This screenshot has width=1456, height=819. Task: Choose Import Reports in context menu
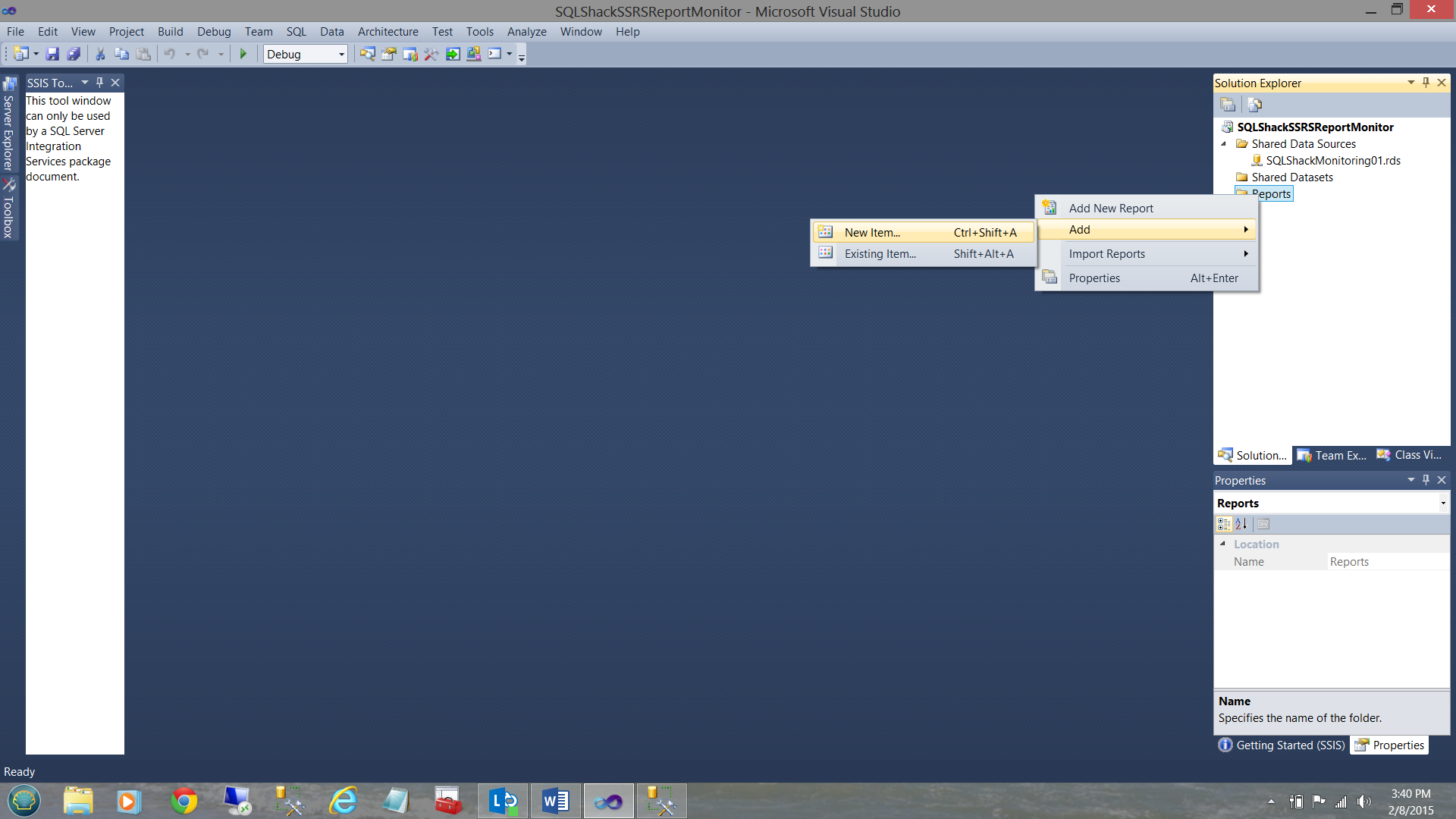pyautogui.click(x=1107, y=254)
